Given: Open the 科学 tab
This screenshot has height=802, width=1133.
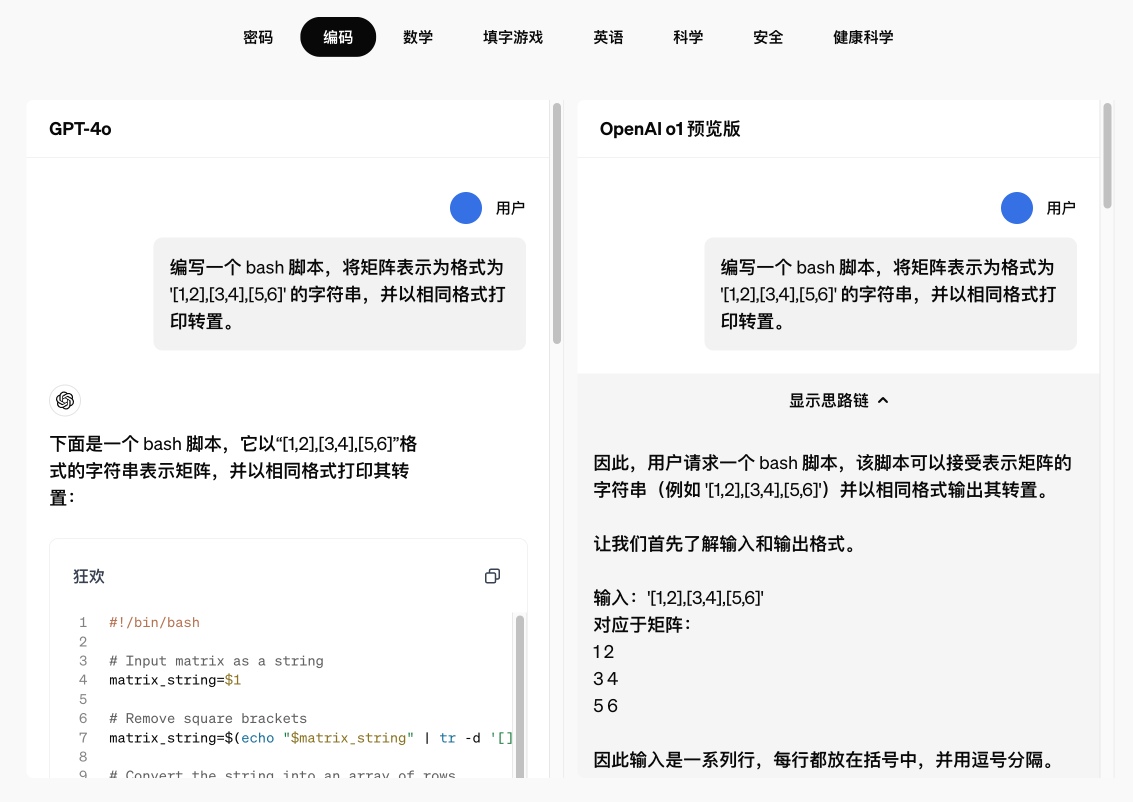Looking at the screenshot, I should pos(688,37).
